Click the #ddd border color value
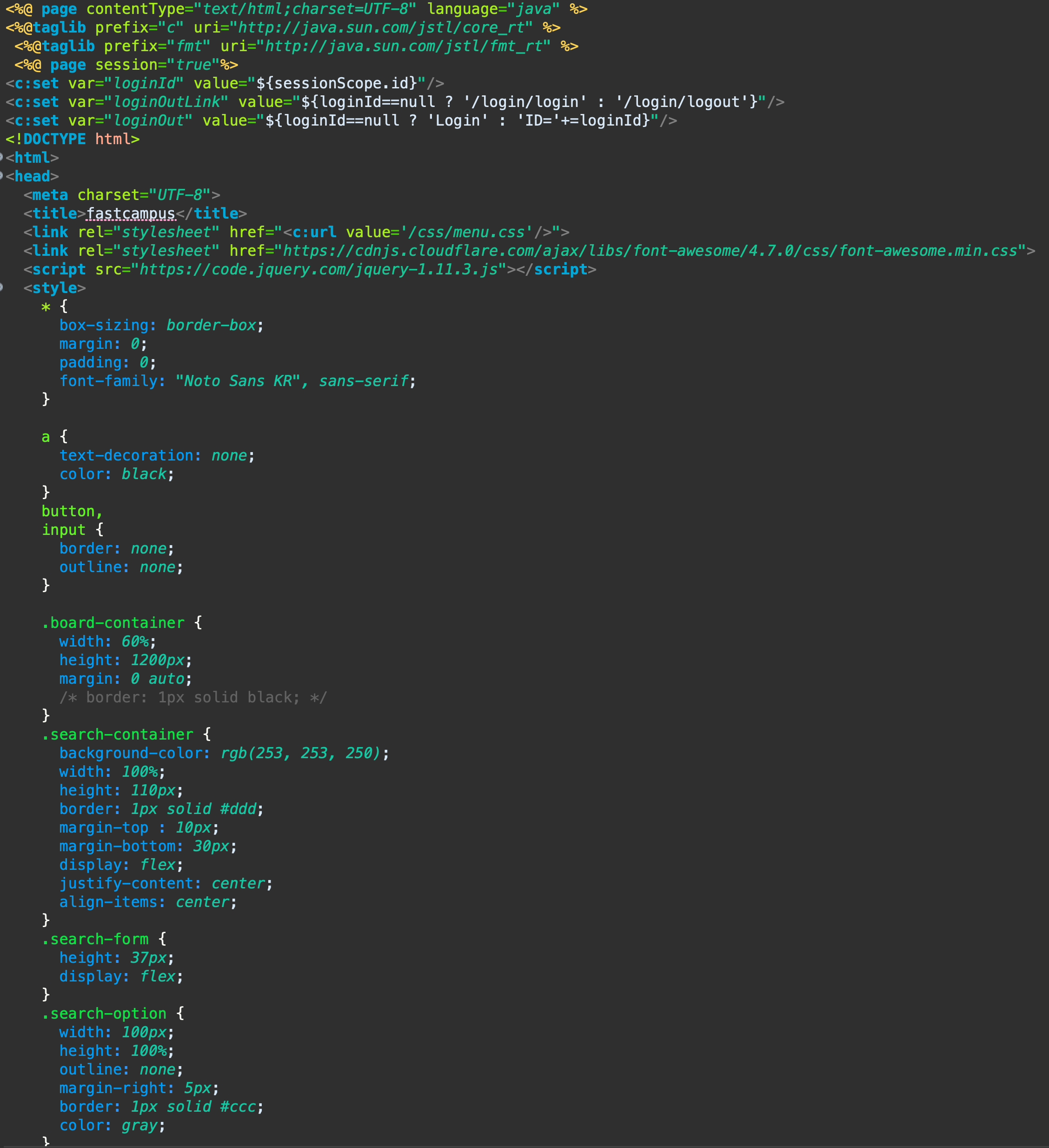1049x1148 pixels. [239, 809]
